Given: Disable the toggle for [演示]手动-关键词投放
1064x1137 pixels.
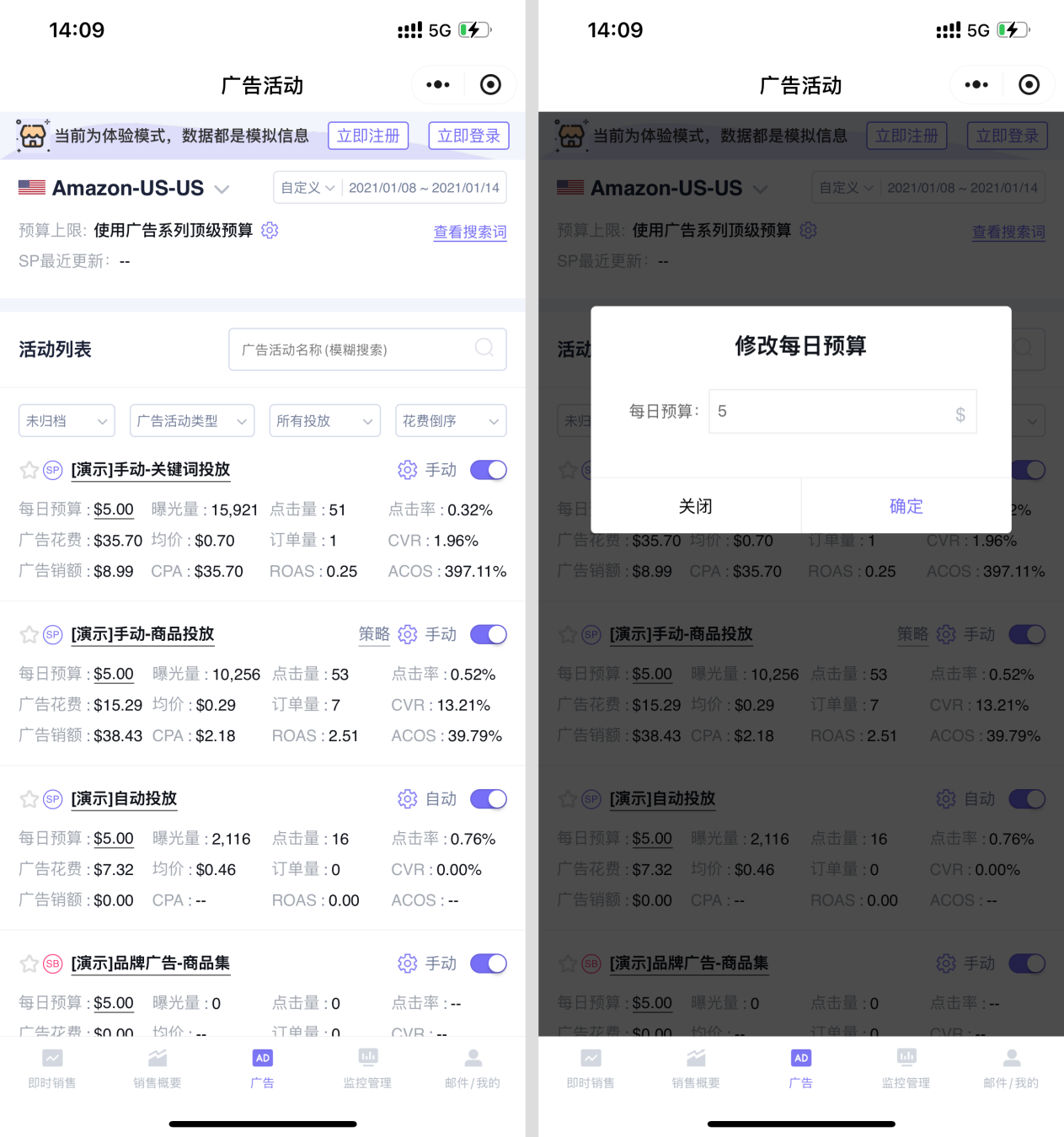Looking at the screenshot, I should point(488,470).
